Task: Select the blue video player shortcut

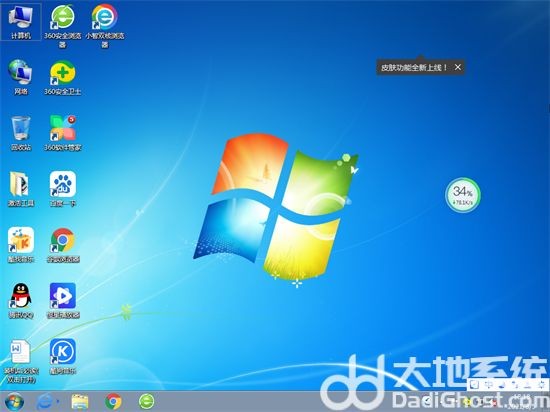Action: (x=63, y=300)
